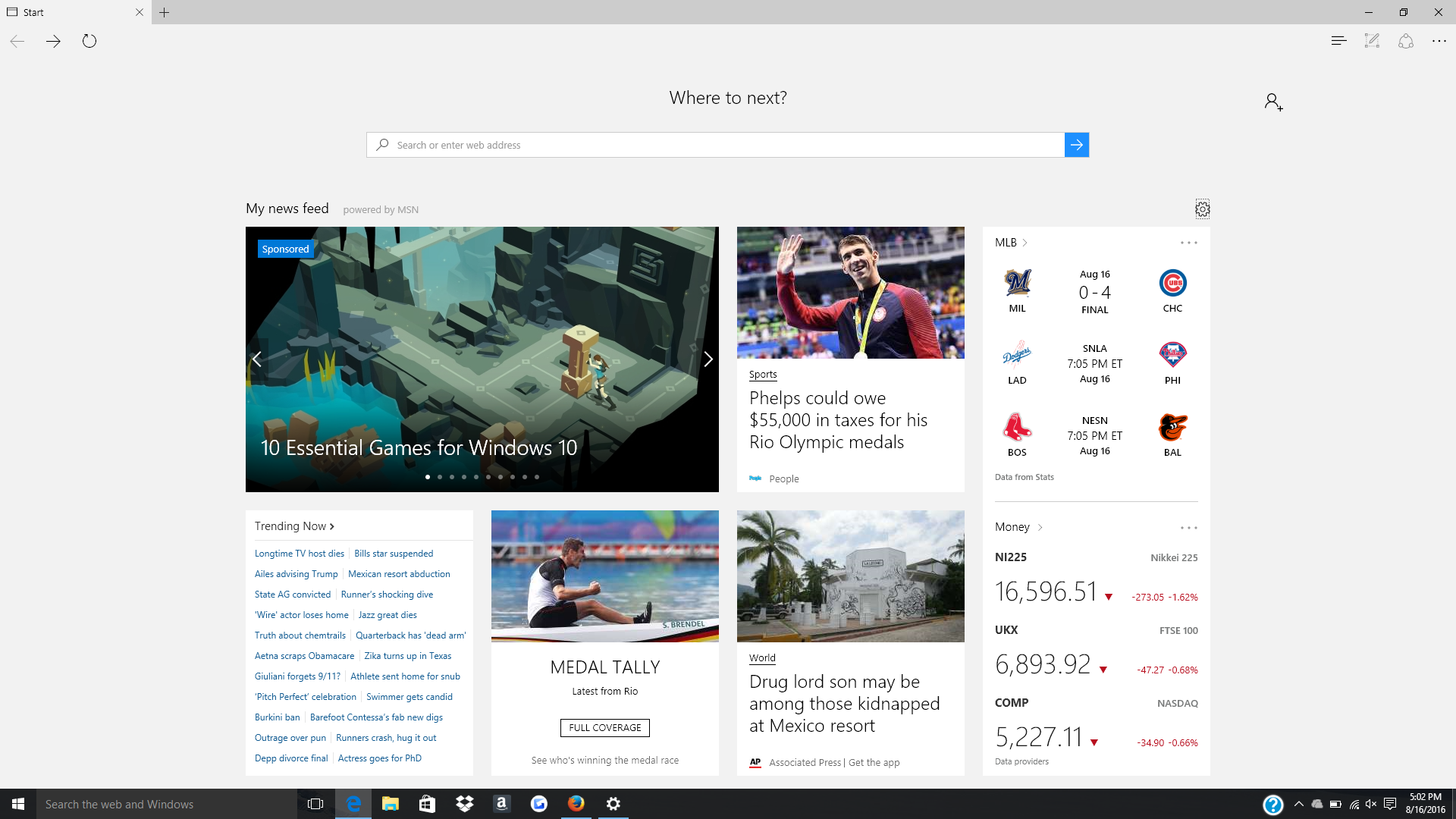Expand hidden system tray icons chevron
Image resolution: width=1456 pixels, height=819 pixels.
(x=1298, y=804)
